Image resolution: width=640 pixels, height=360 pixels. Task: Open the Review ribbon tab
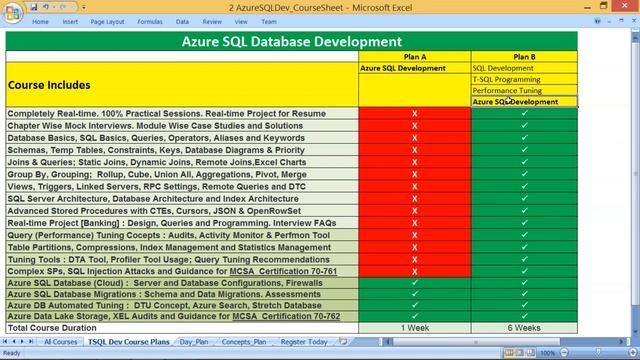pyautogui.click(x=212, y=22)
